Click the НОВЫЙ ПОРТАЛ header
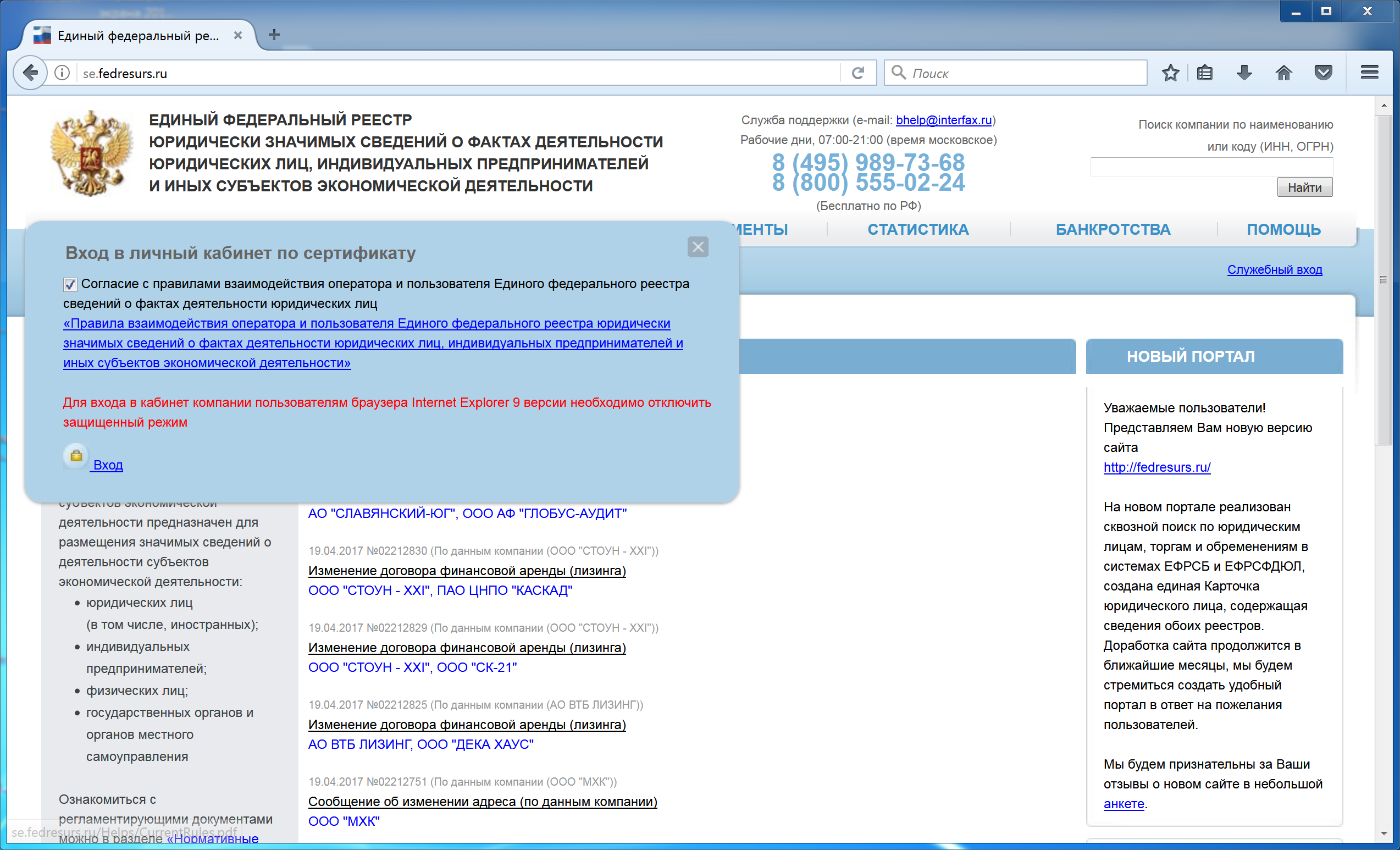 point(1214,356)
